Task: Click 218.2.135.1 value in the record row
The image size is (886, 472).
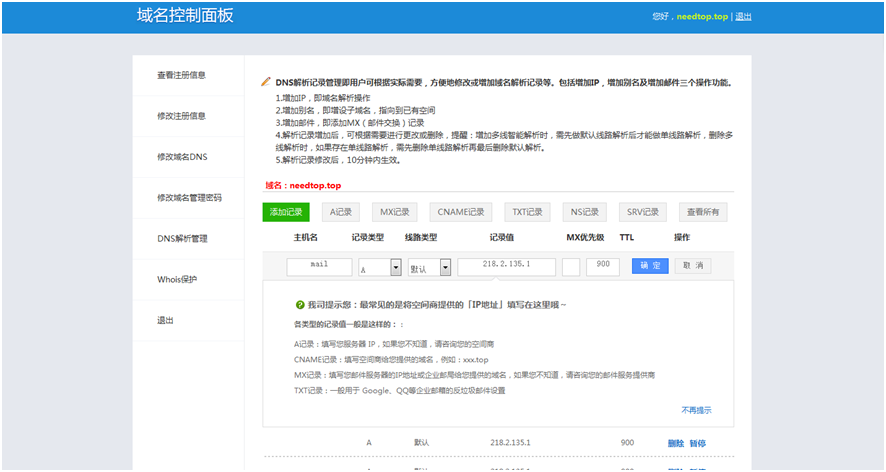Action: point(510,443)
